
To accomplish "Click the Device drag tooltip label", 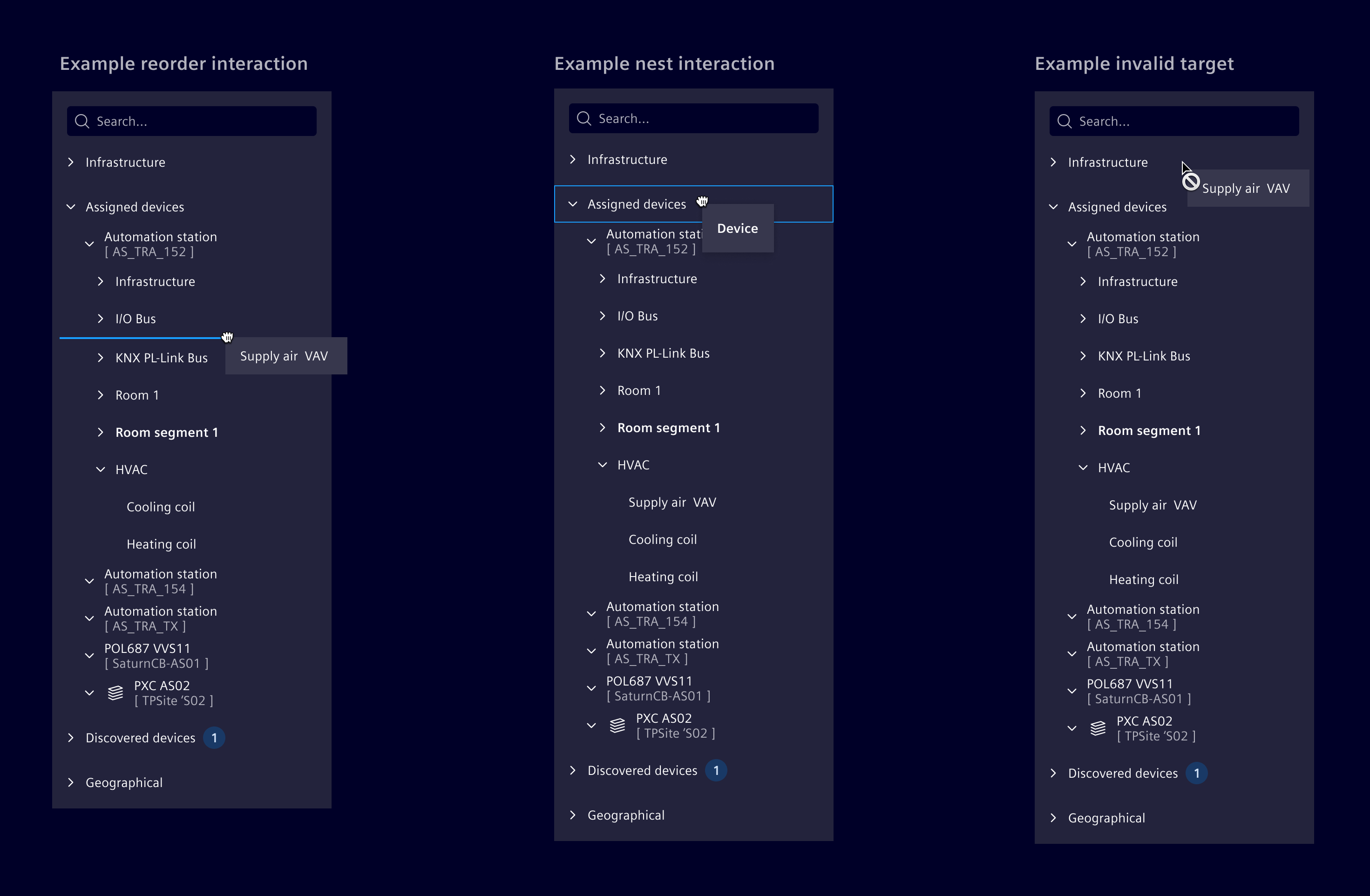I will pyautogui.click(x=737, y=228).
